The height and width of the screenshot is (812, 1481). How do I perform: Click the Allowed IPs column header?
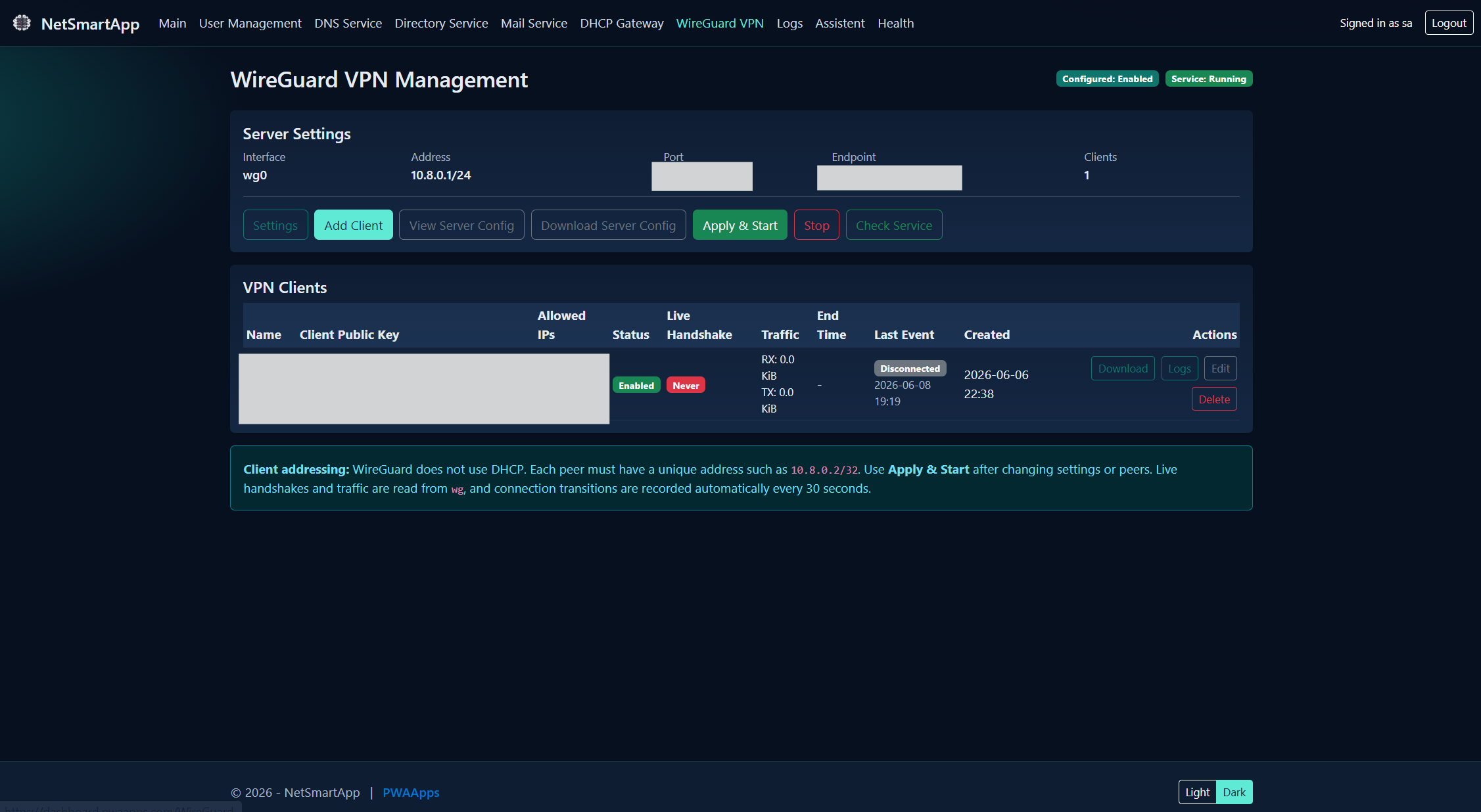[561, 325]
